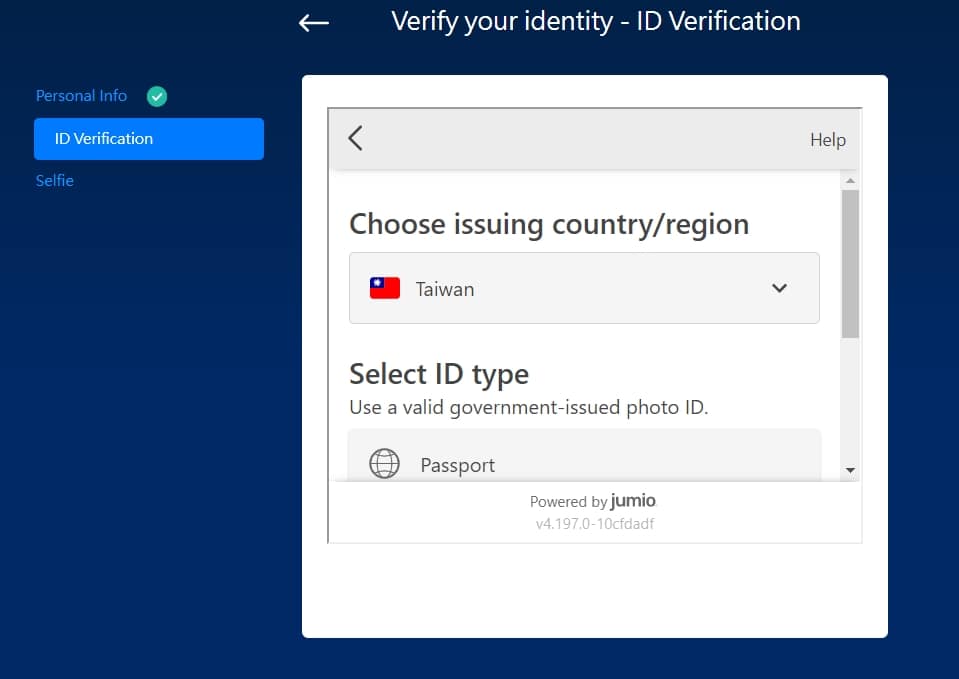Open Help in the Jumio panel

[x=828, y=139]
